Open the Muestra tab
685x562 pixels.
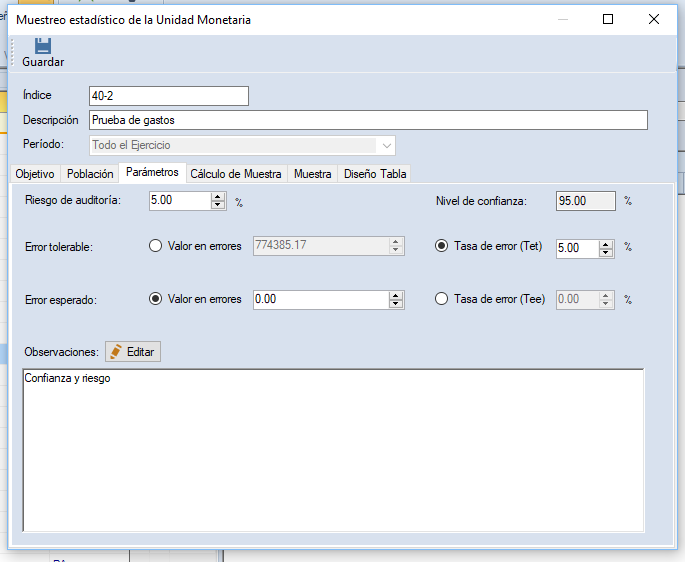point(312,173)
